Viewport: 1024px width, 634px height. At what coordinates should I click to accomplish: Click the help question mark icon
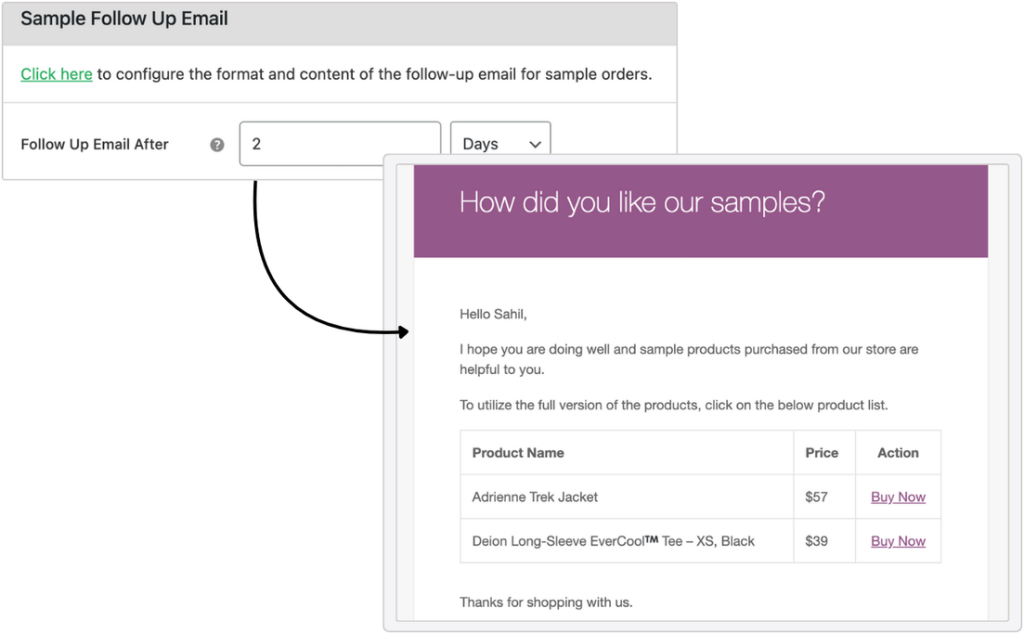coord(217,145)
